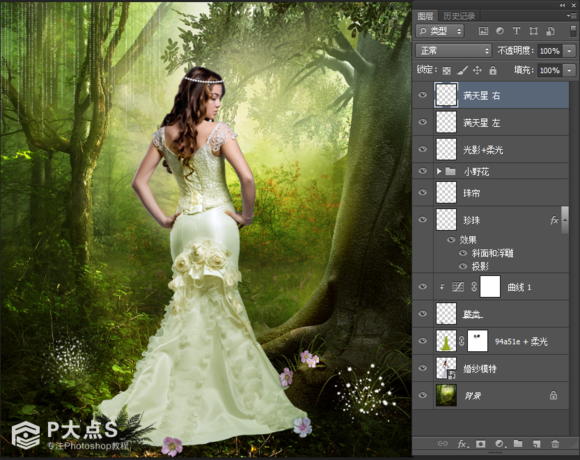The image size is (580, 460).
Task: Create a new group folder icon
Action: (x=518, y=444)
